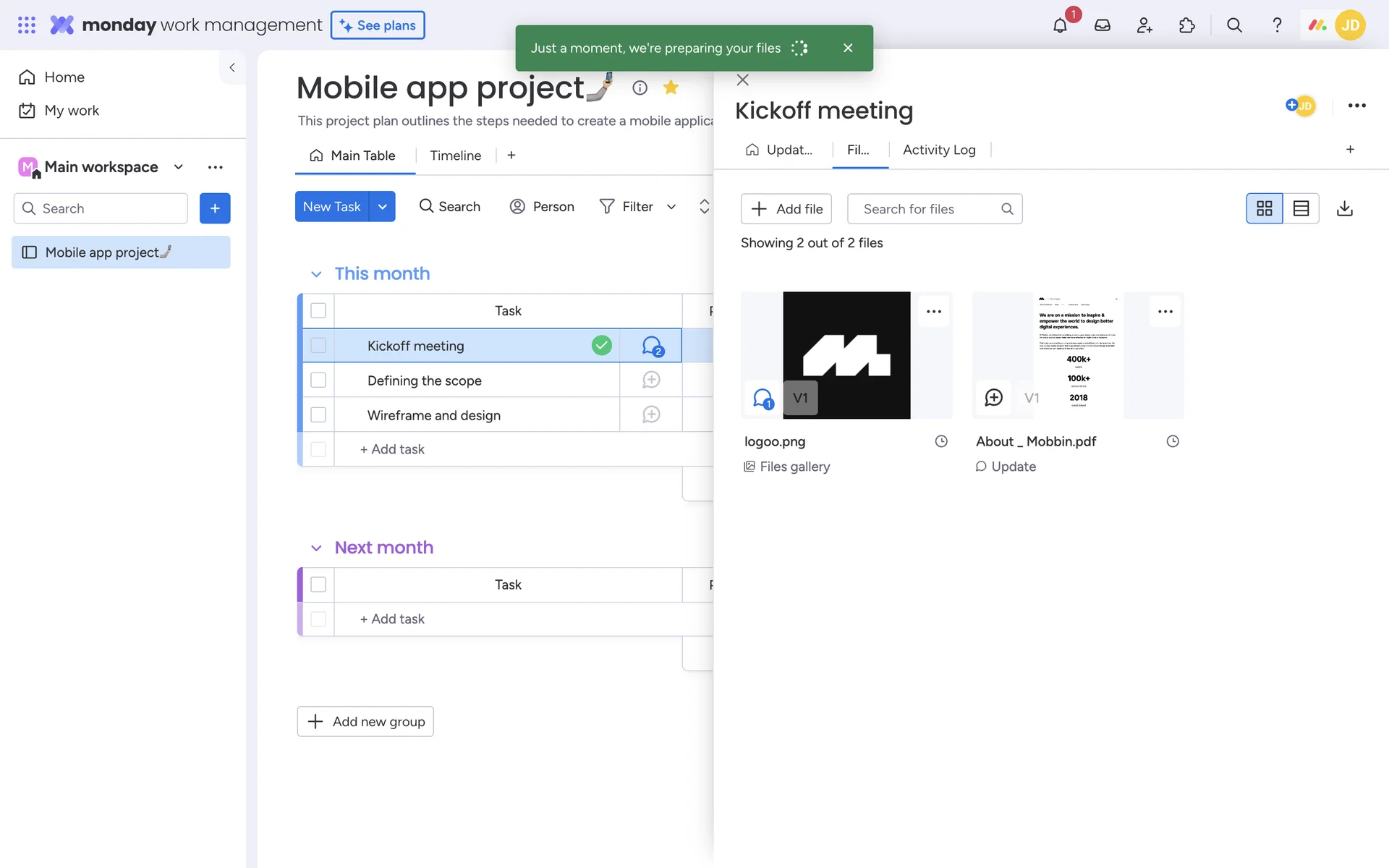
Task: Open Kickoff meeting updates conversation icon
Action: (x=652, y=346)
